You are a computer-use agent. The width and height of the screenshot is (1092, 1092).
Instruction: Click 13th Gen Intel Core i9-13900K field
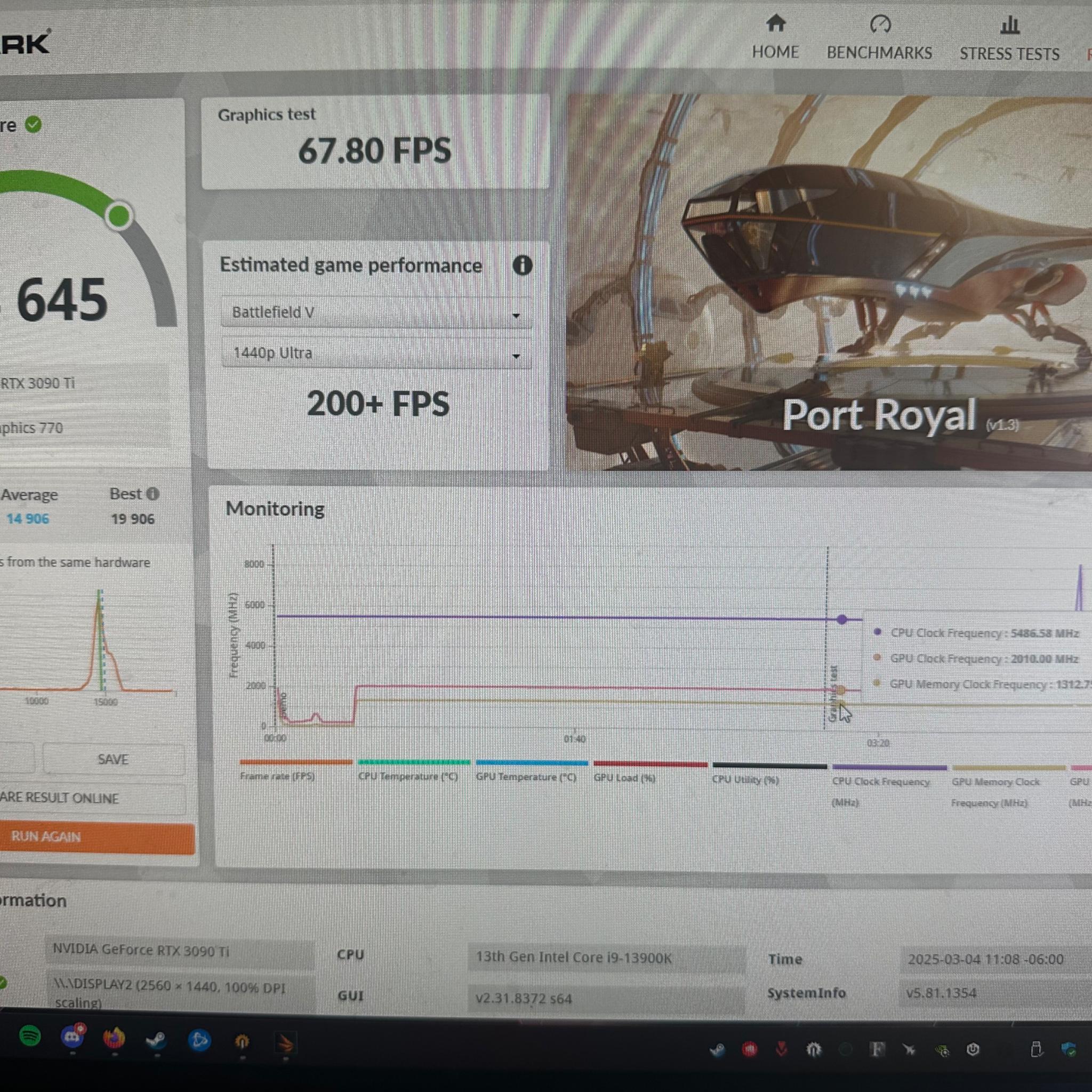(x=606, y=958)
